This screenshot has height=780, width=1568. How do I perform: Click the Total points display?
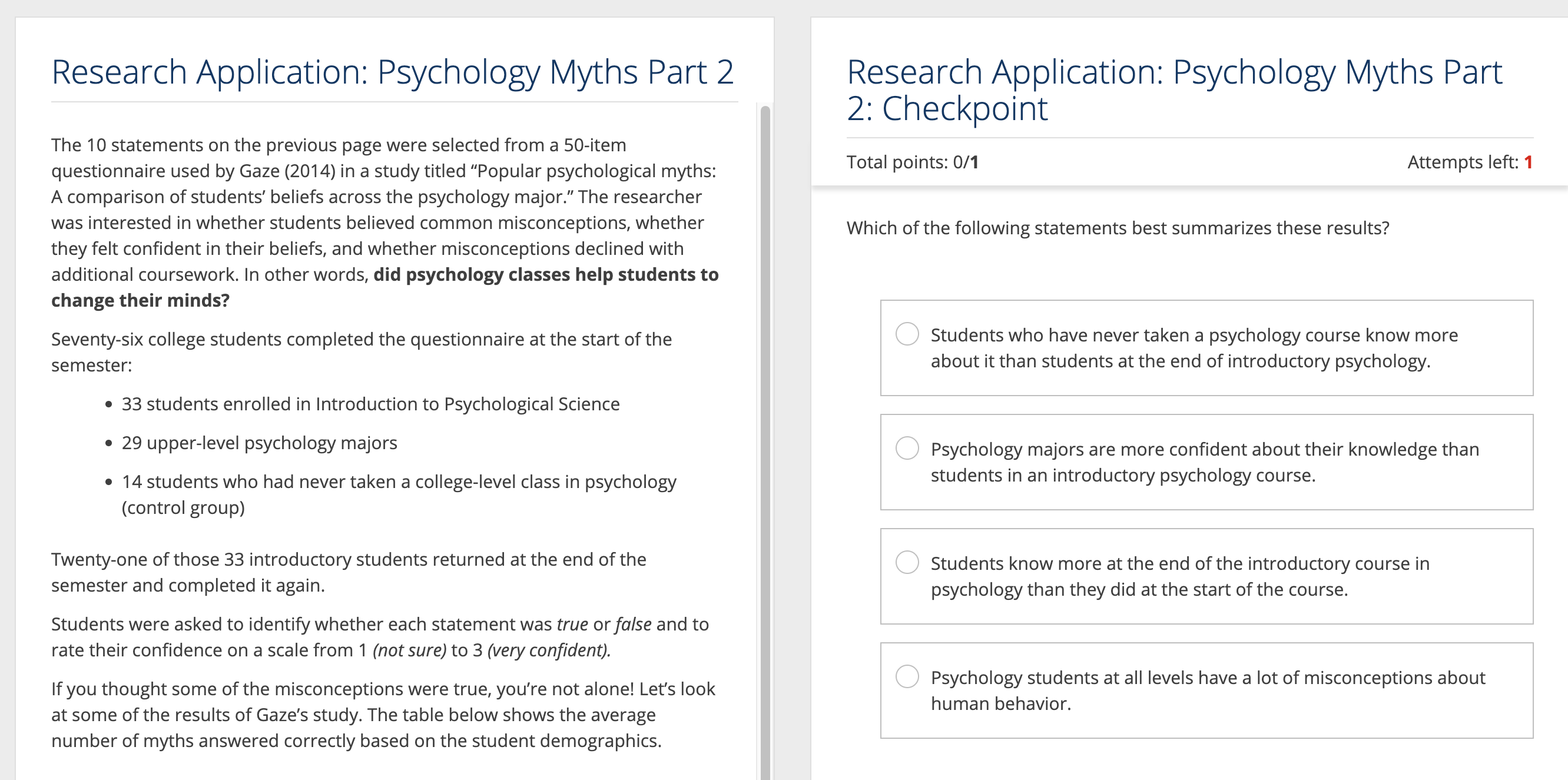(915, 162)
